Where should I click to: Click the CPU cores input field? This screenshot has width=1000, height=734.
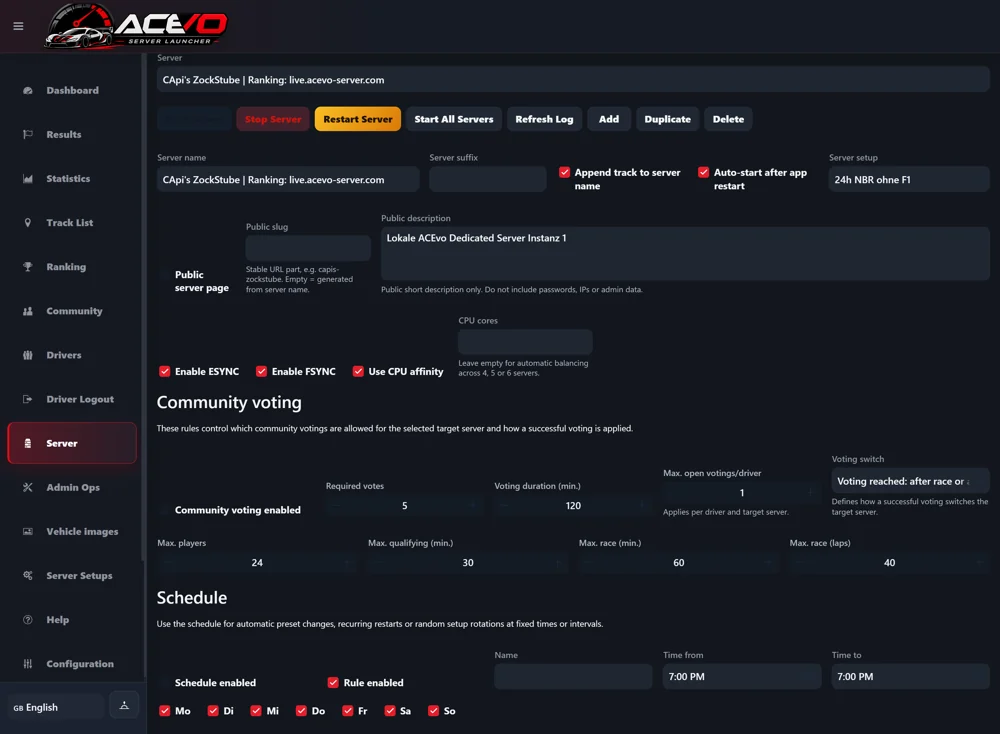click(526, 342)
